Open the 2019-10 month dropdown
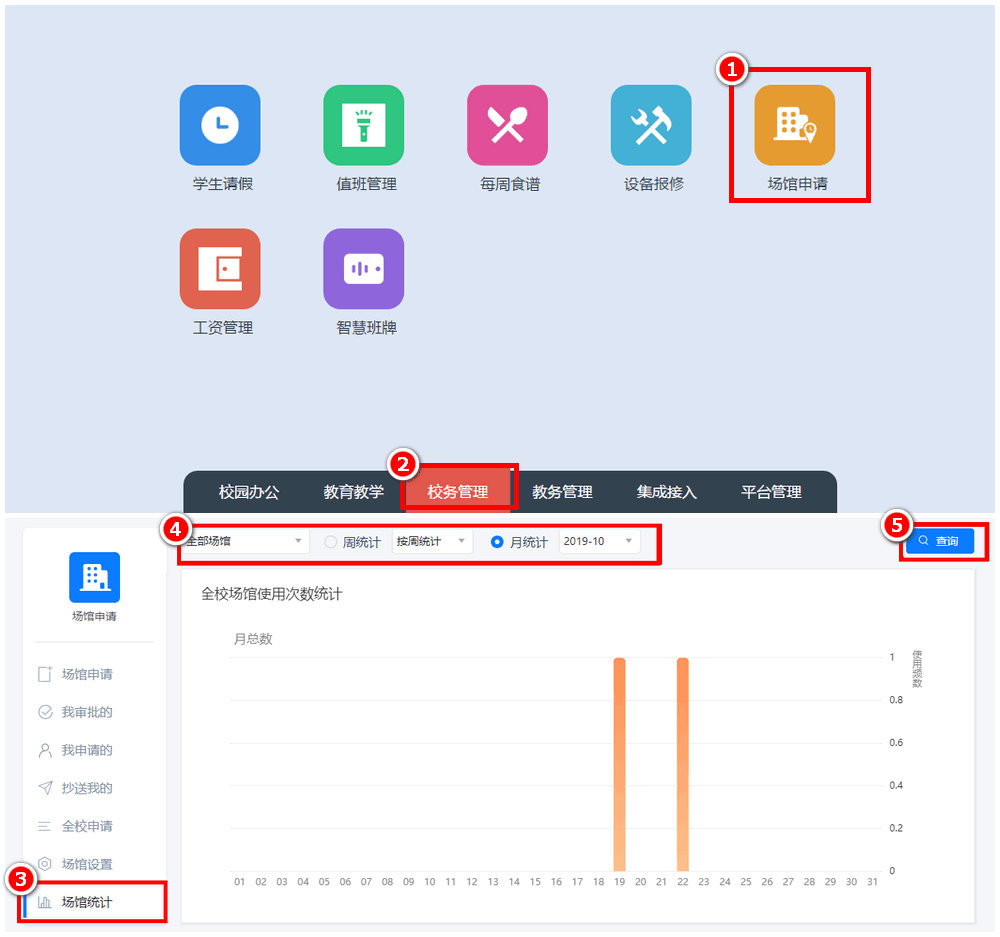This screenshot has width=1000, height=937. pyautogui.click(x=599, y=541)
